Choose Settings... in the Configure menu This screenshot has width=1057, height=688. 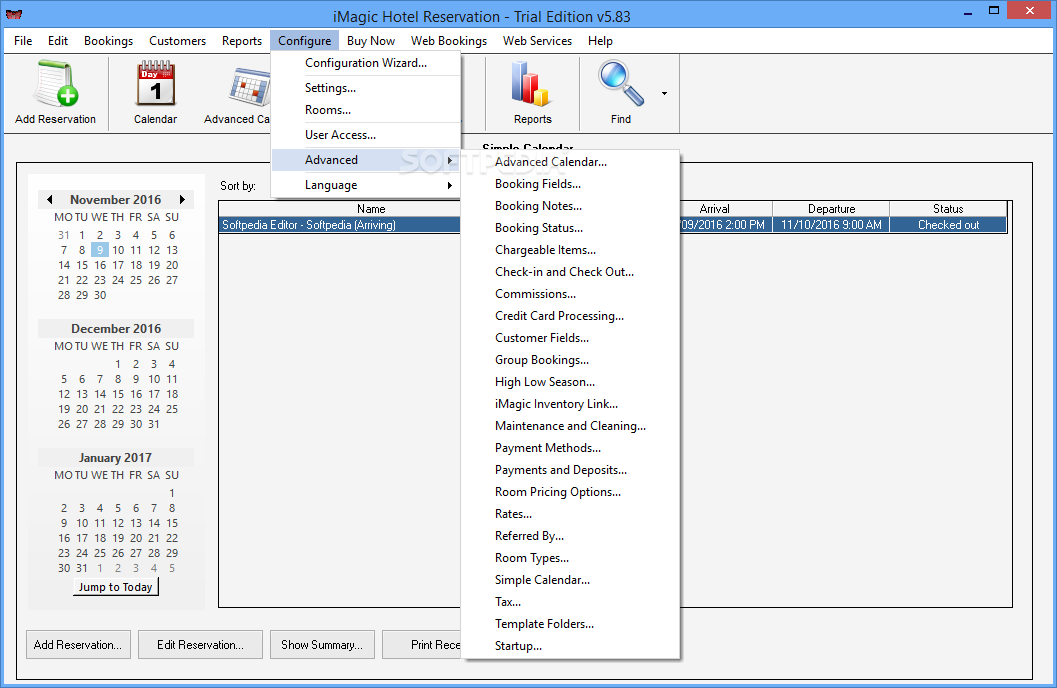pyautogui.click(x=366, y=88)
